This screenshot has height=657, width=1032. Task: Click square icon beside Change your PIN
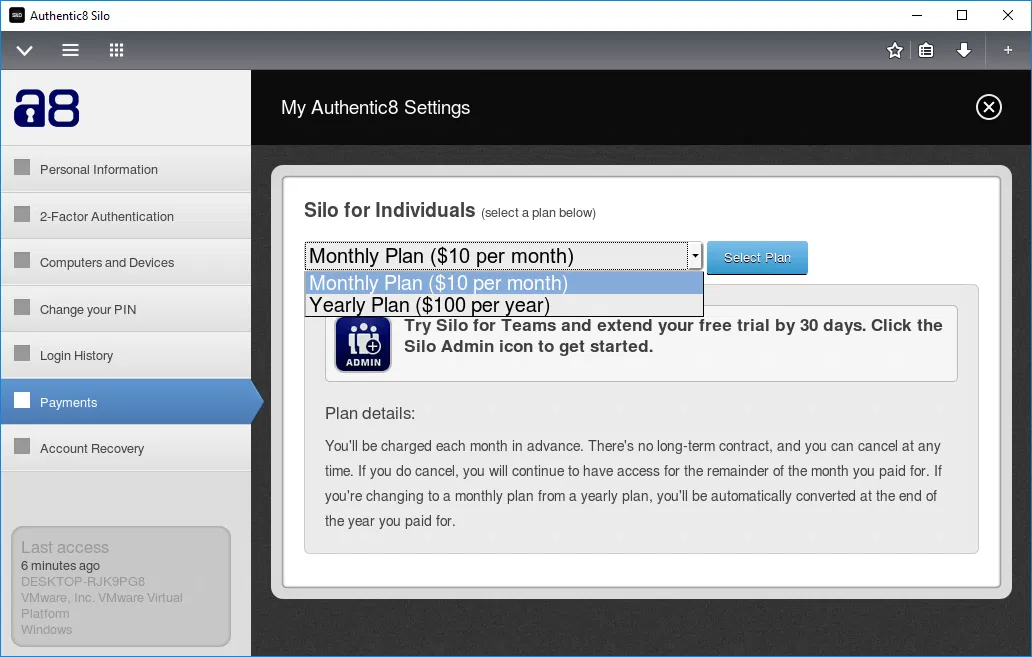(22, 307)
